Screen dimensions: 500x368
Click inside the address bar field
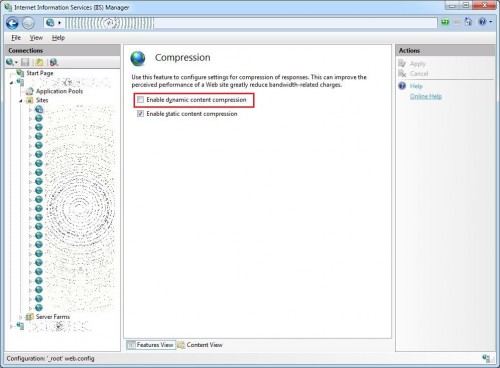(x=240, y=23)
